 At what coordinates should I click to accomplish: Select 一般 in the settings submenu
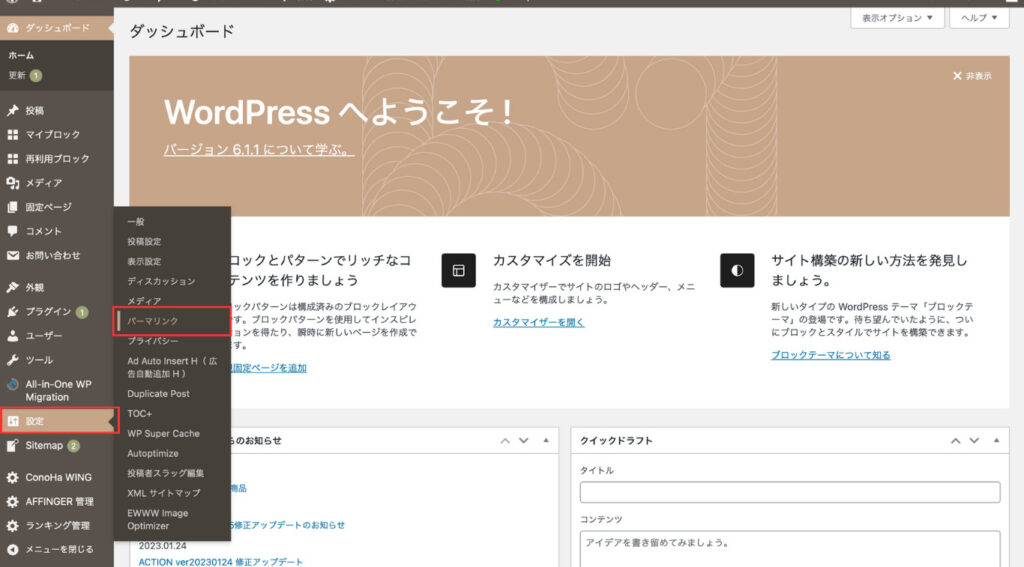pyautogui.click(x=136, y=221)
